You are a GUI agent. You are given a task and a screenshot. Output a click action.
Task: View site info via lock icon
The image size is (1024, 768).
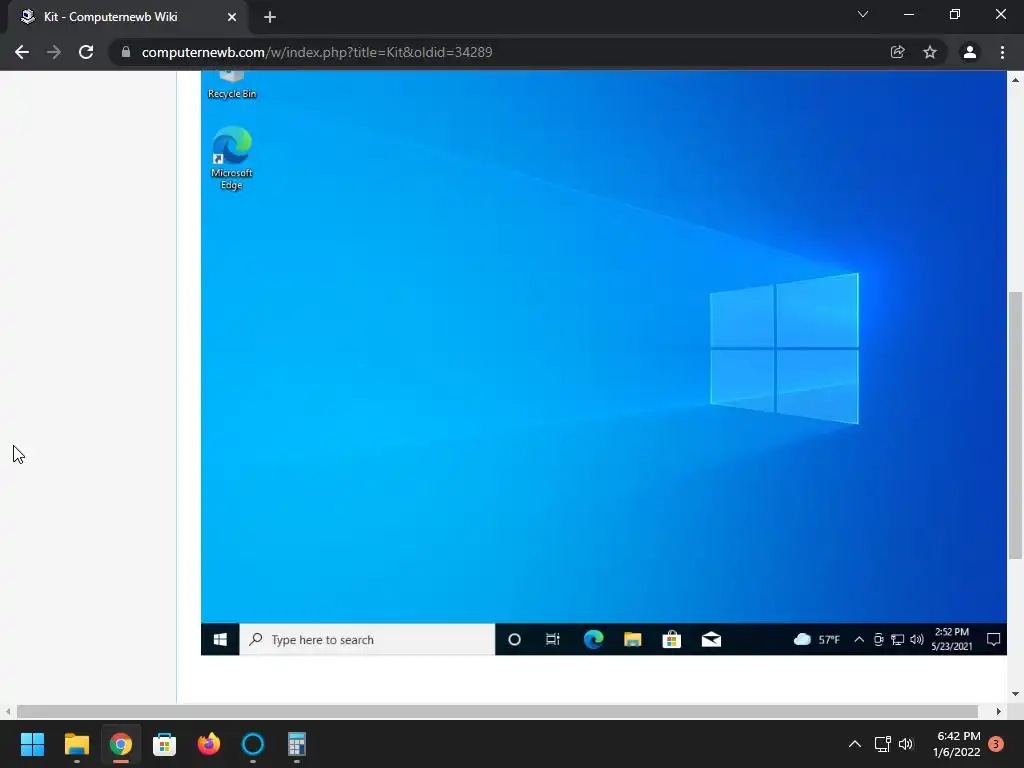(126, 52)
